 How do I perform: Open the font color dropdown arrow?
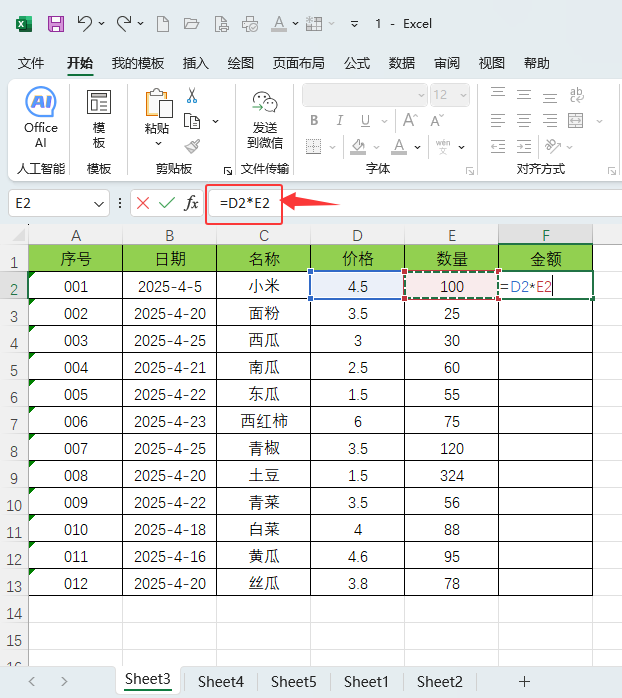(x=417, y=146)
